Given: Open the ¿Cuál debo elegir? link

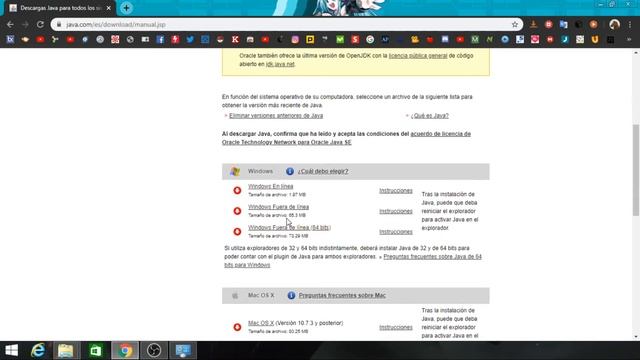Looking at the screenshot, I should 323,171.
